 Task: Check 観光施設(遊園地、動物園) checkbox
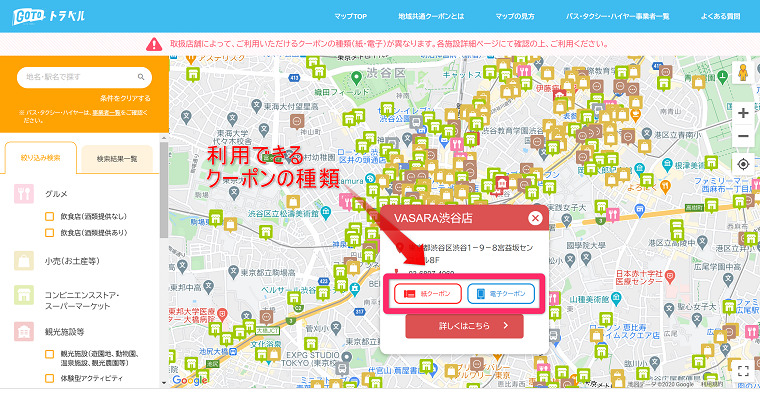pos(49,354)
